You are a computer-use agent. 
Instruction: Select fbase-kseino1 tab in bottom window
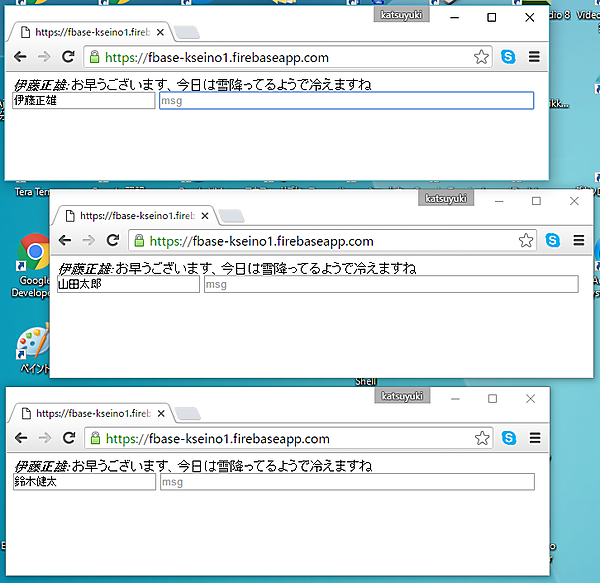pyautogui.click(x=91, y=413)
